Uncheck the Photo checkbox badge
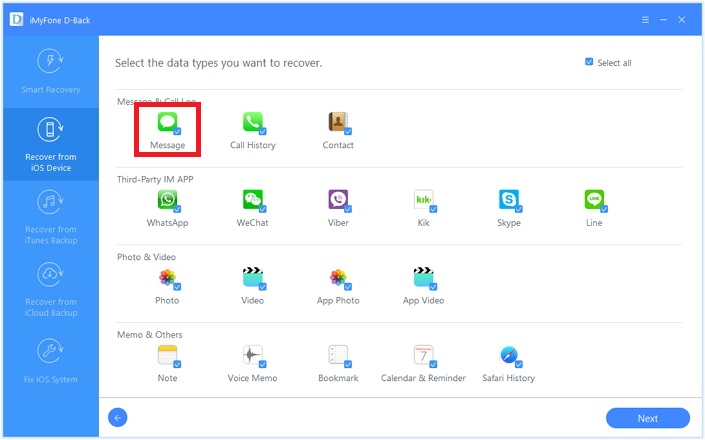The width and height of the screenshot is (705, 440). (x=177, y=287)
